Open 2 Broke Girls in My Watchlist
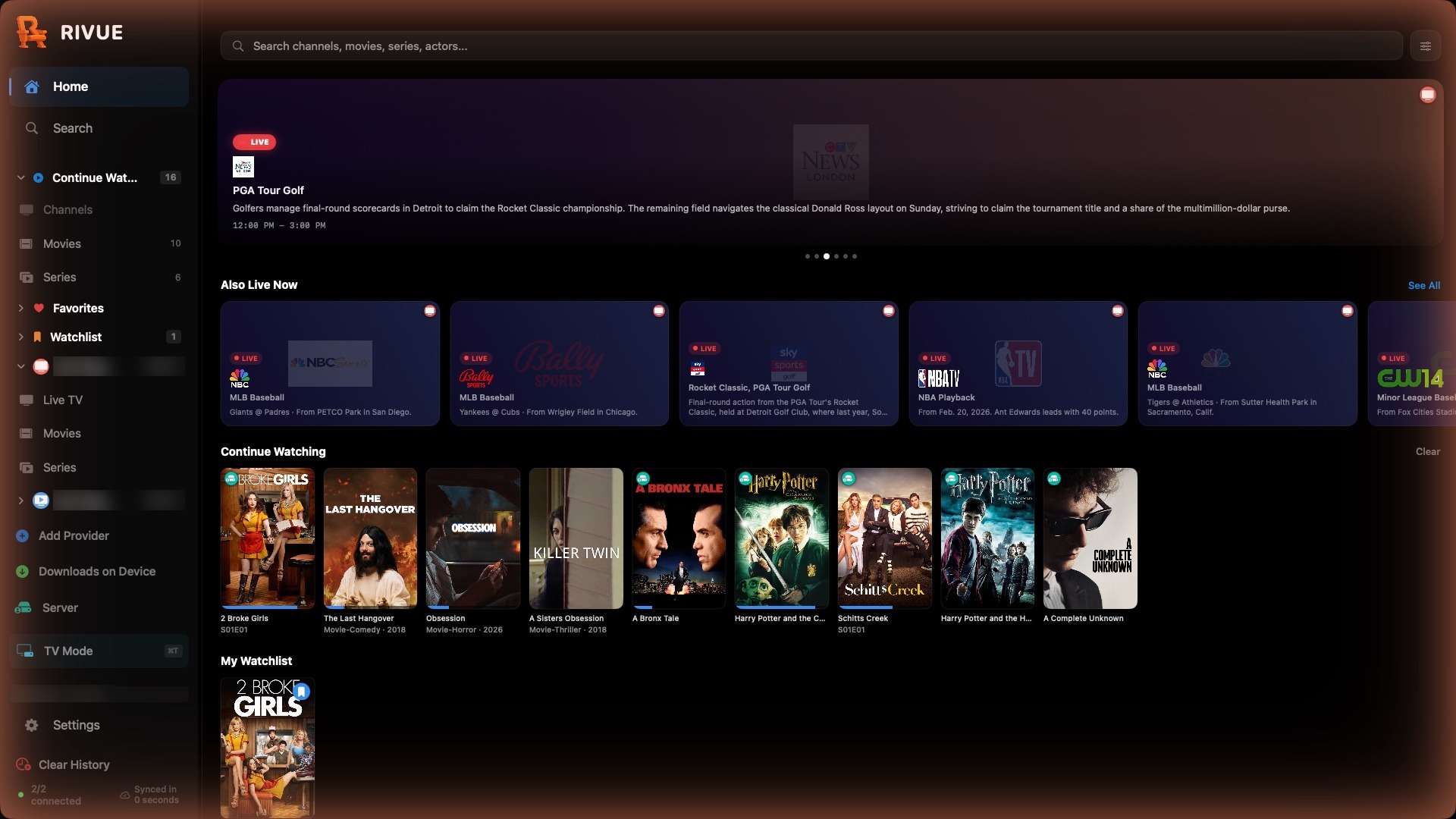Image resolution: width=1456 pixels, height=819 pixels. pos(268,748)
